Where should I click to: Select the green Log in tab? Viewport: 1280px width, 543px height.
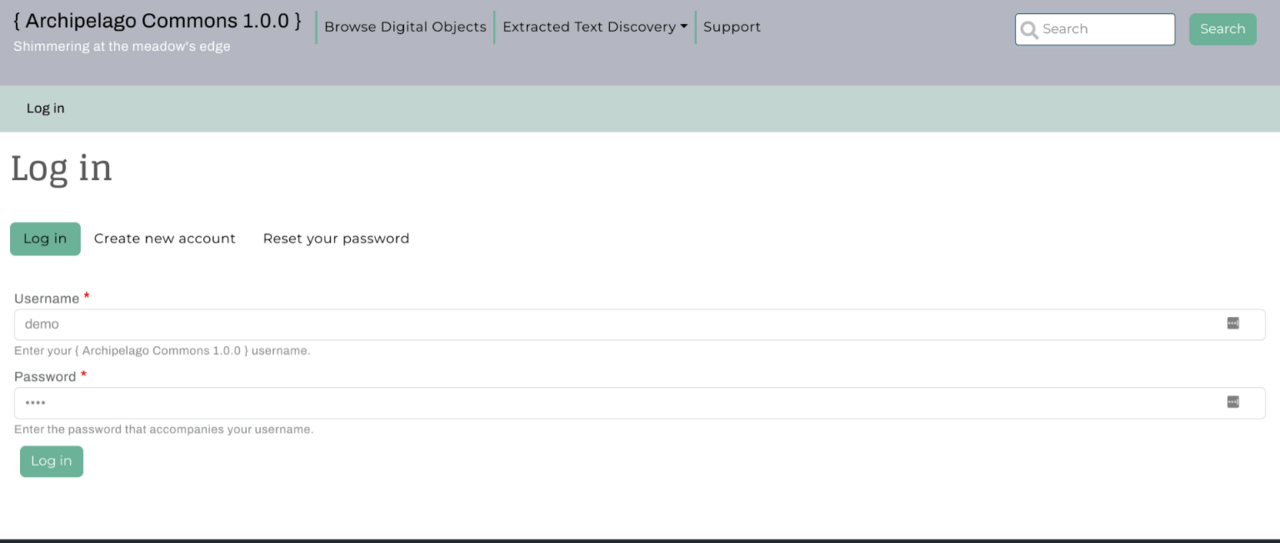(45, 239)
